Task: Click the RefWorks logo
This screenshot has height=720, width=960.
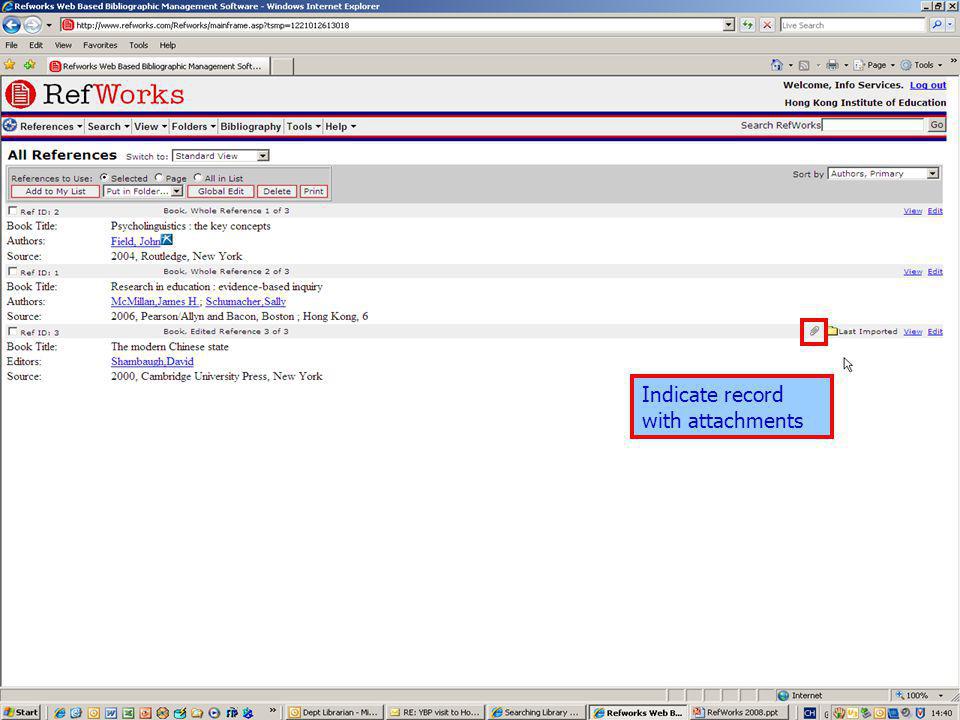Action: [94, 94]
